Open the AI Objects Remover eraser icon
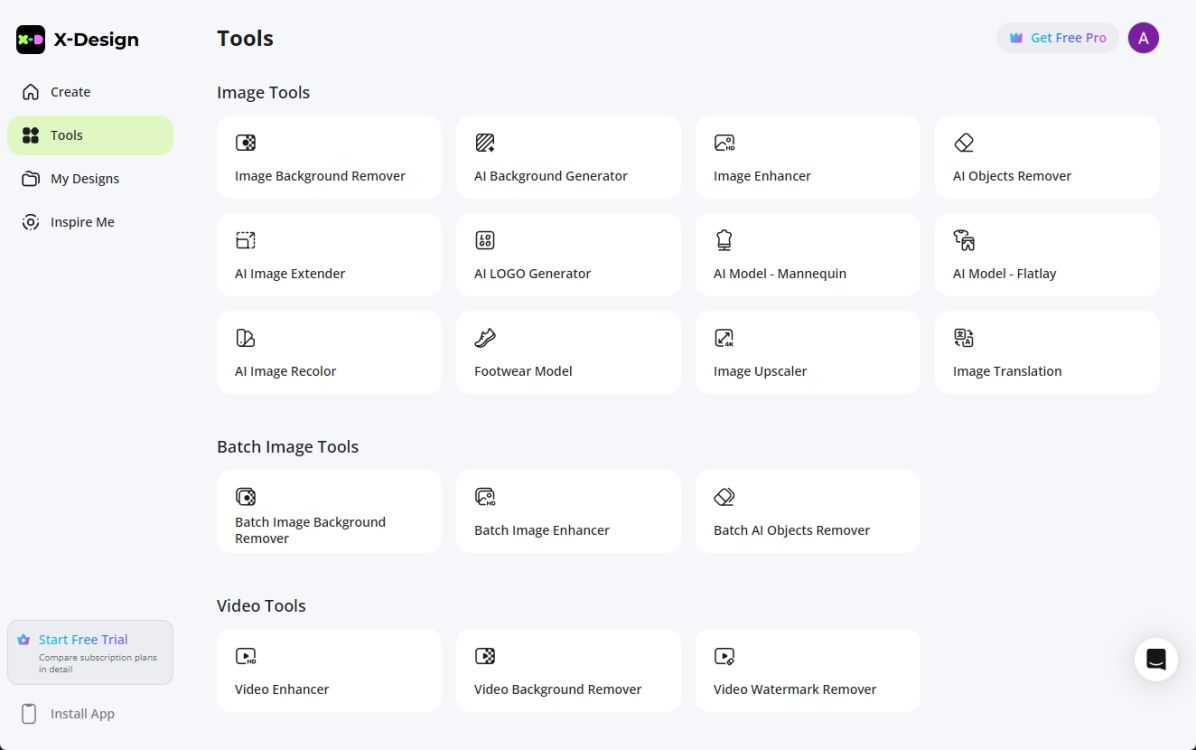This screenshot has height=750, width=1196. point(964,143)
